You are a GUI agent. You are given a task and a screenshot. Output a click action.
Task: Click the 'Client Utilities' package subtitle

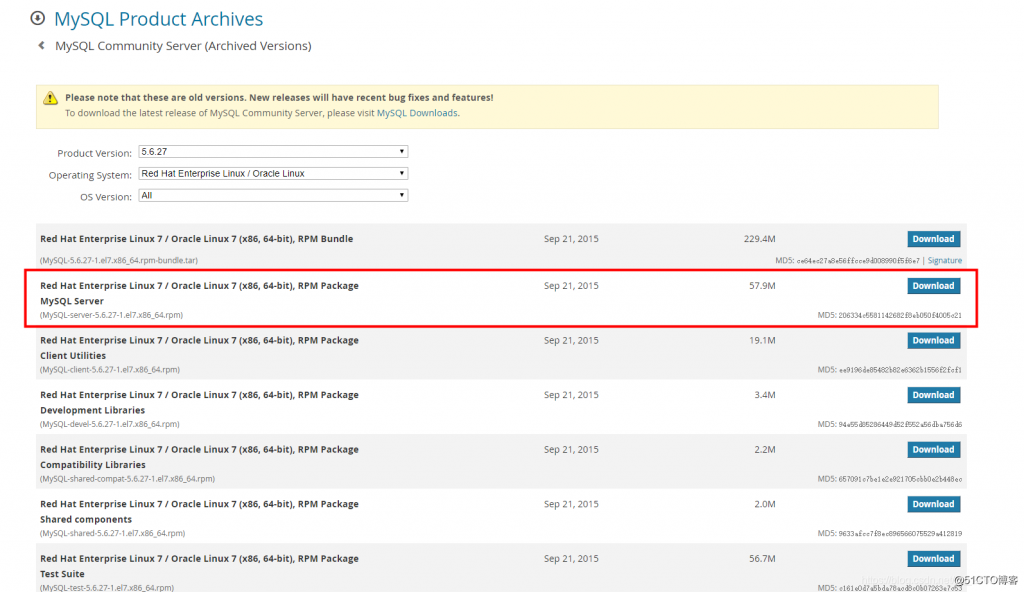(72, 355)
